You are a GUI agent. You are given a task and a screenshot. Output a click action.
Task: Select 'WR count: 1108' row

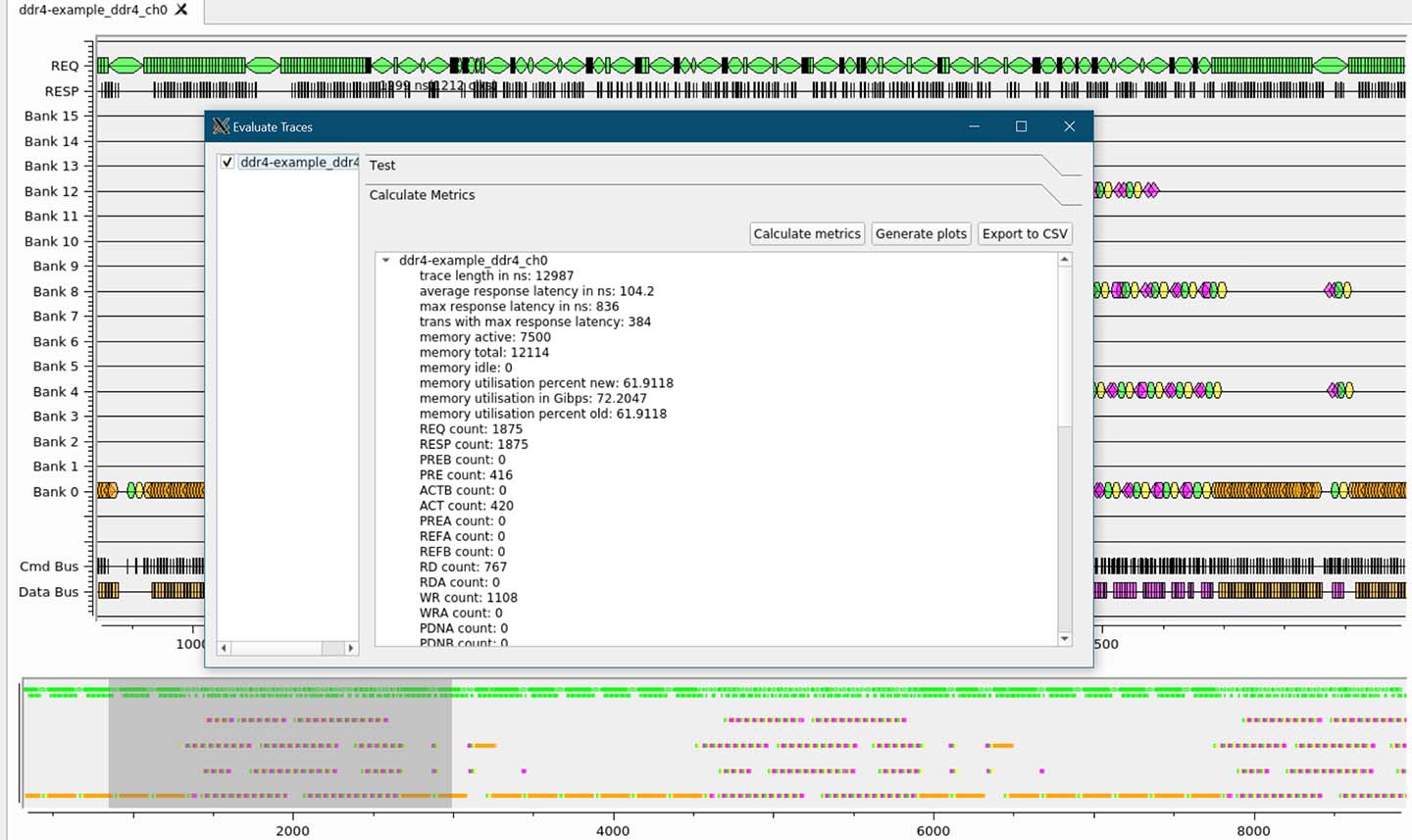(x=468, y=598)
